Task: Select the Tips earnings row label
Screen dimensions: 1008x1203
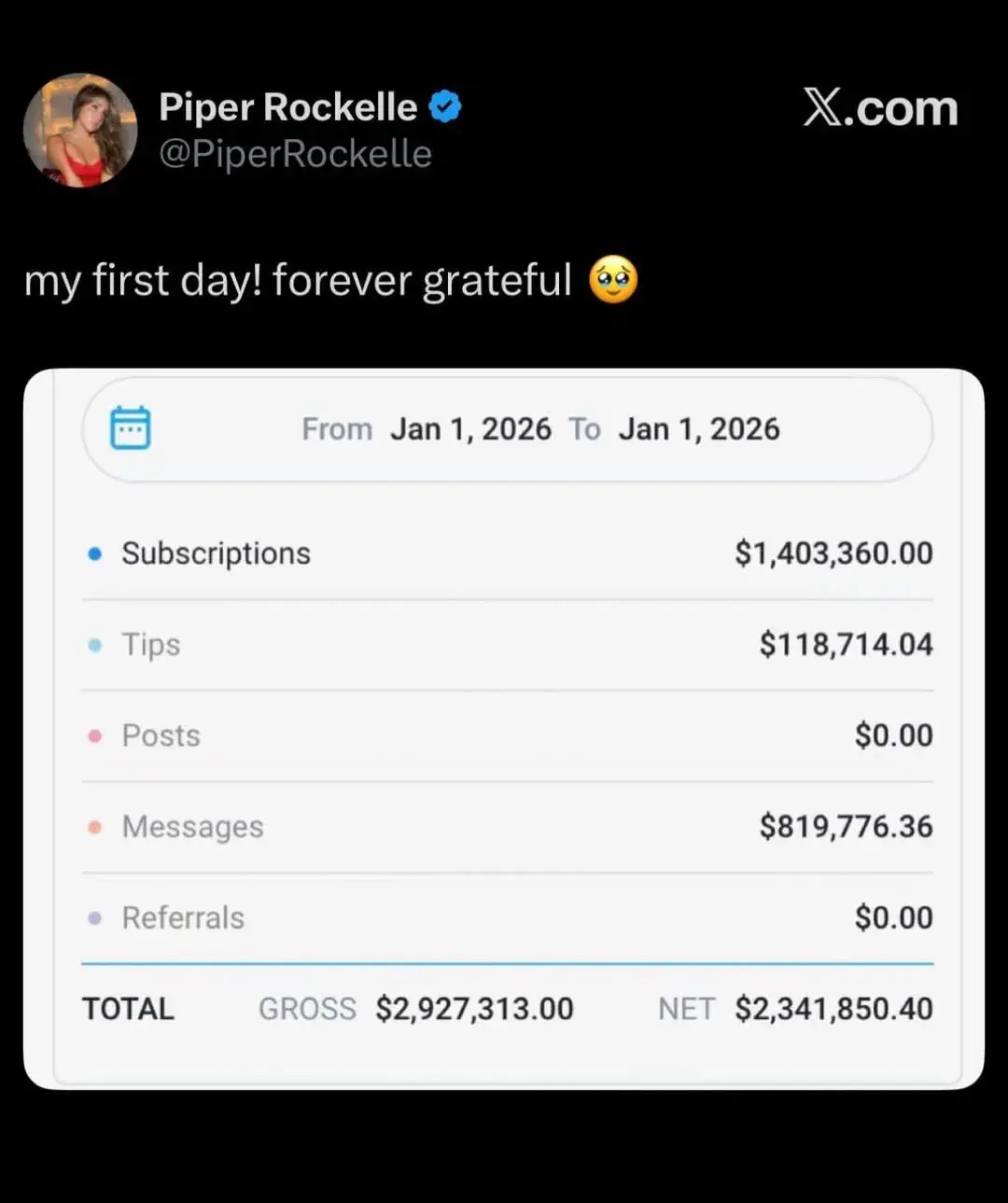Action: [x=151, y=645]
